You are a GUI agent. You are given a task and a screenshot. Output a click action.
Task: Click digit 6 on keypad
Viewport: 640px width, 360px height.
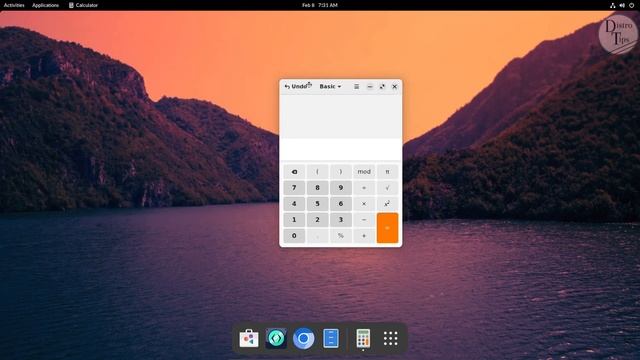coord(341,204)
